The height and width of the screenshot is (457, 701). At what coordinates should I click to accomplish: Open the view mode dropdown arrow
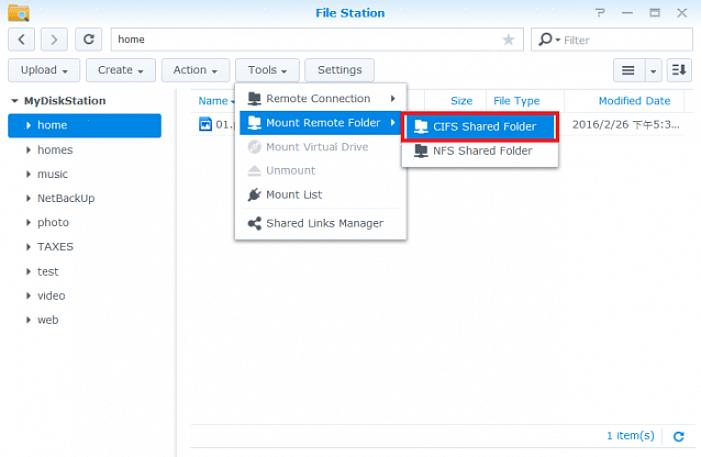point(653,71)
